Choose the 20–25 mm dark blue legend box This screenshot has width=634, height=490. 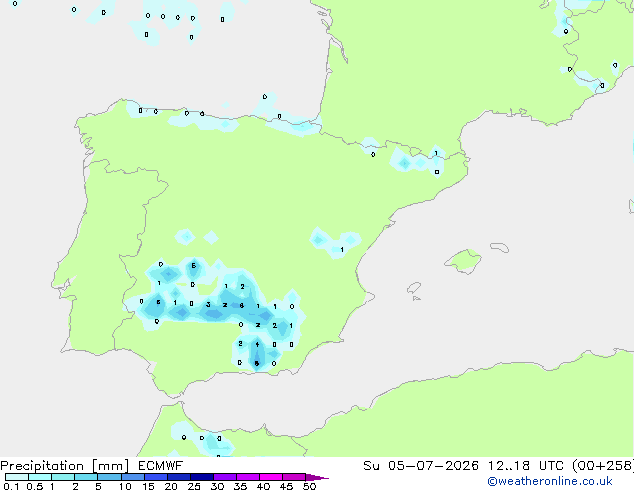[178, 477]
